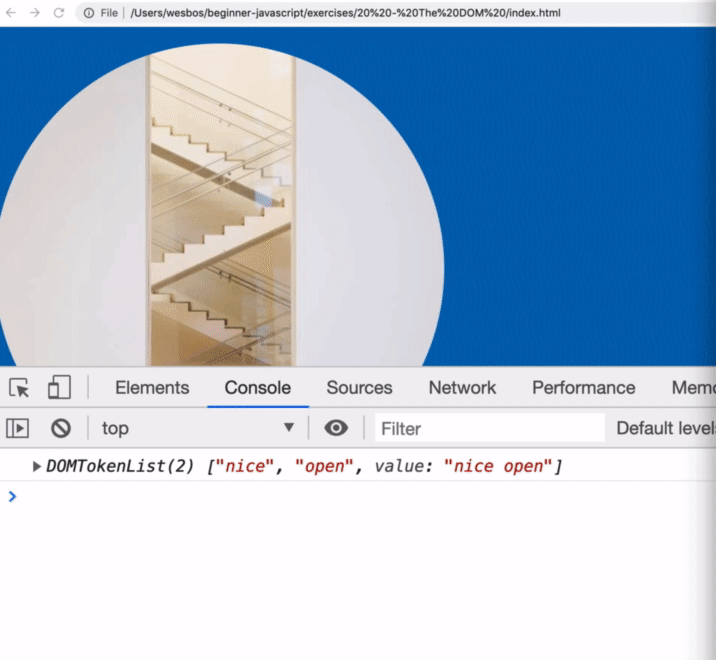
Task: Open the top JavaScript context dropdown
Action: [198, 428]
